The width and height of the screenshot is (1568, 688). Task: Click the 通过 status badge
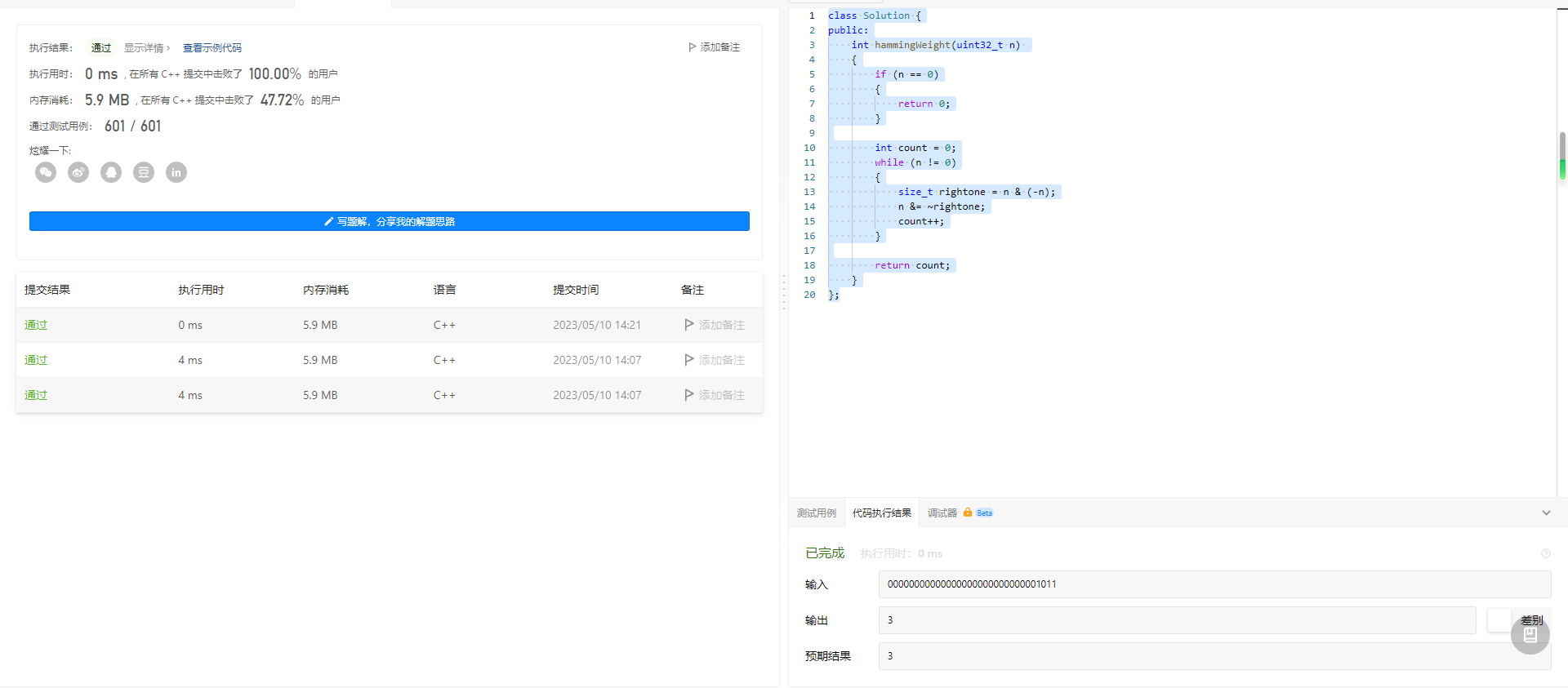(101, 48)
